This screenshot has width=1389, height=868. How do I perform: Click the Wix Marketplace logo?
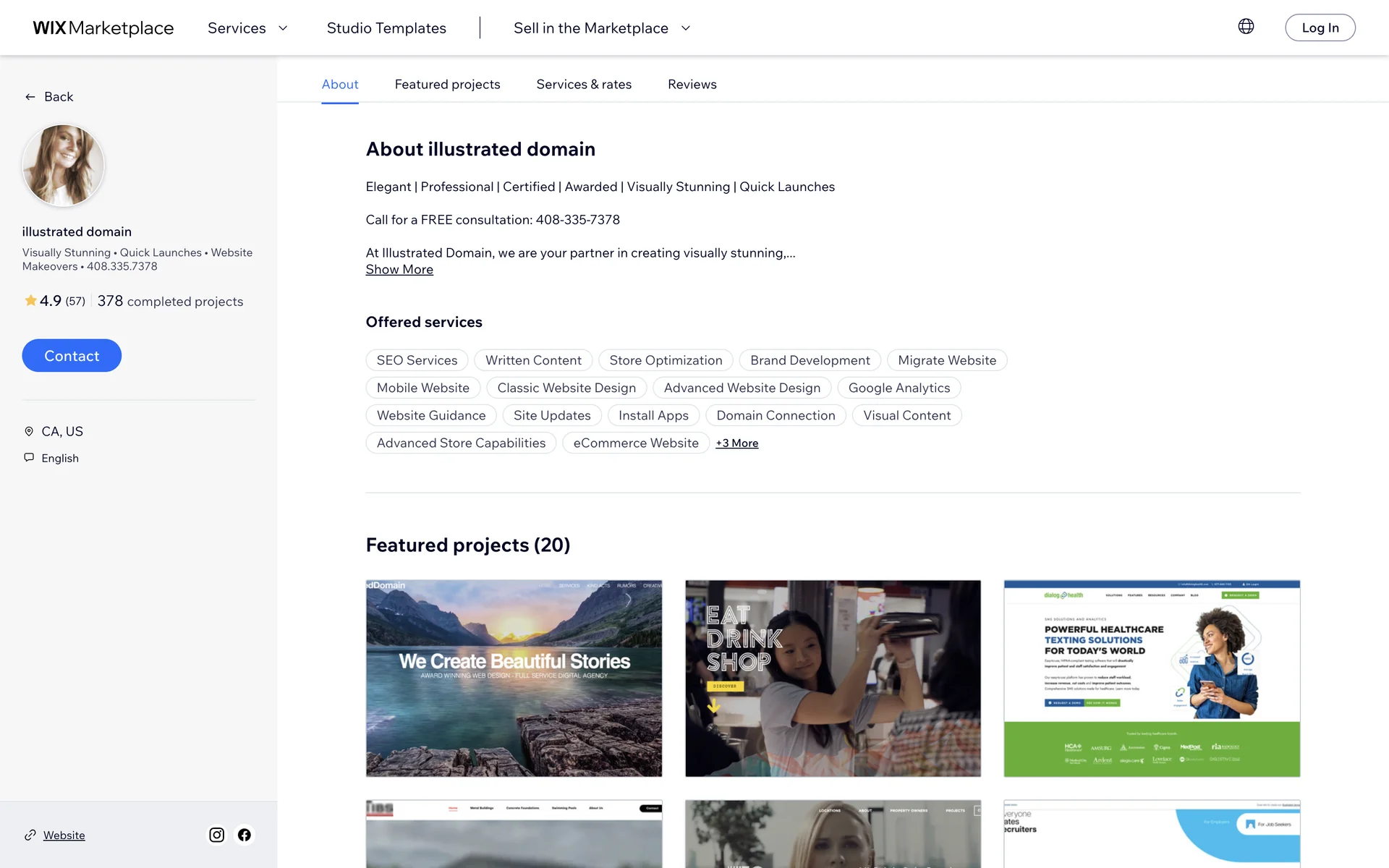pos(103,28)
